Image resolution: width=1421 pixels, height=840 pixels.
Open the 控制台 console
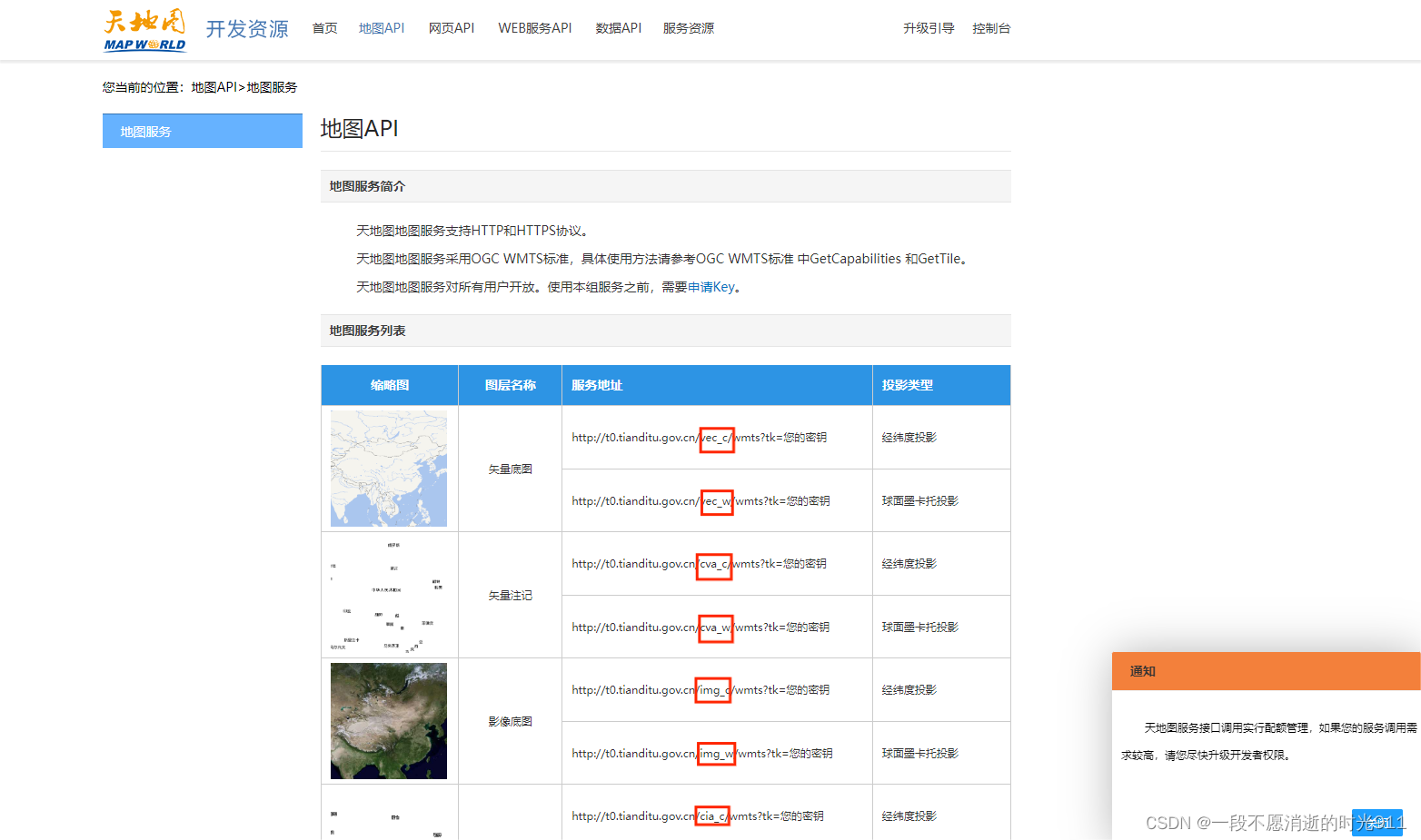(x=991, y=28)
